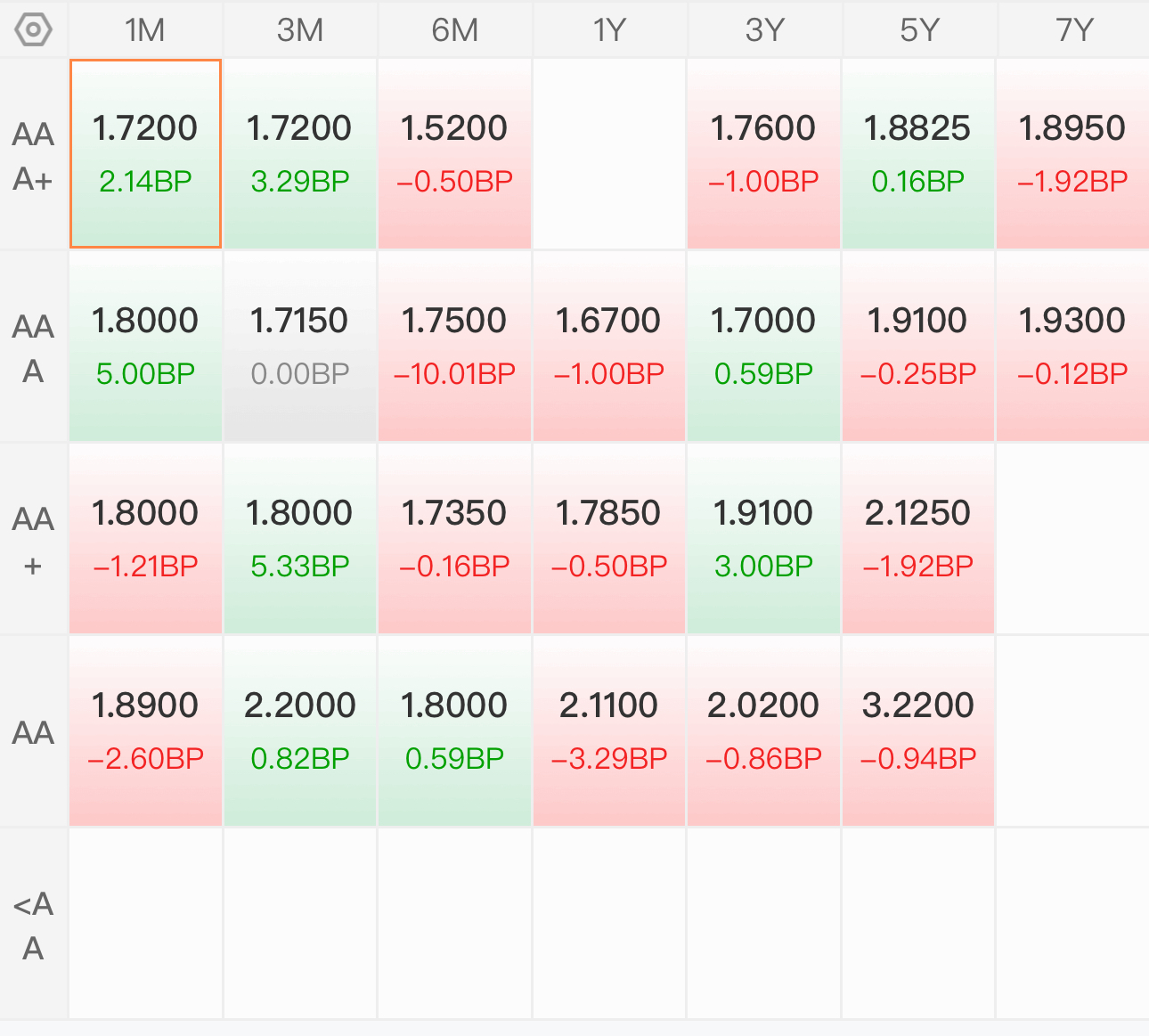Select the 1.6700 AAA 1Y cell
This screenshot has width=1149, height=1036.
pyautogui.click(x=609, y=347)
